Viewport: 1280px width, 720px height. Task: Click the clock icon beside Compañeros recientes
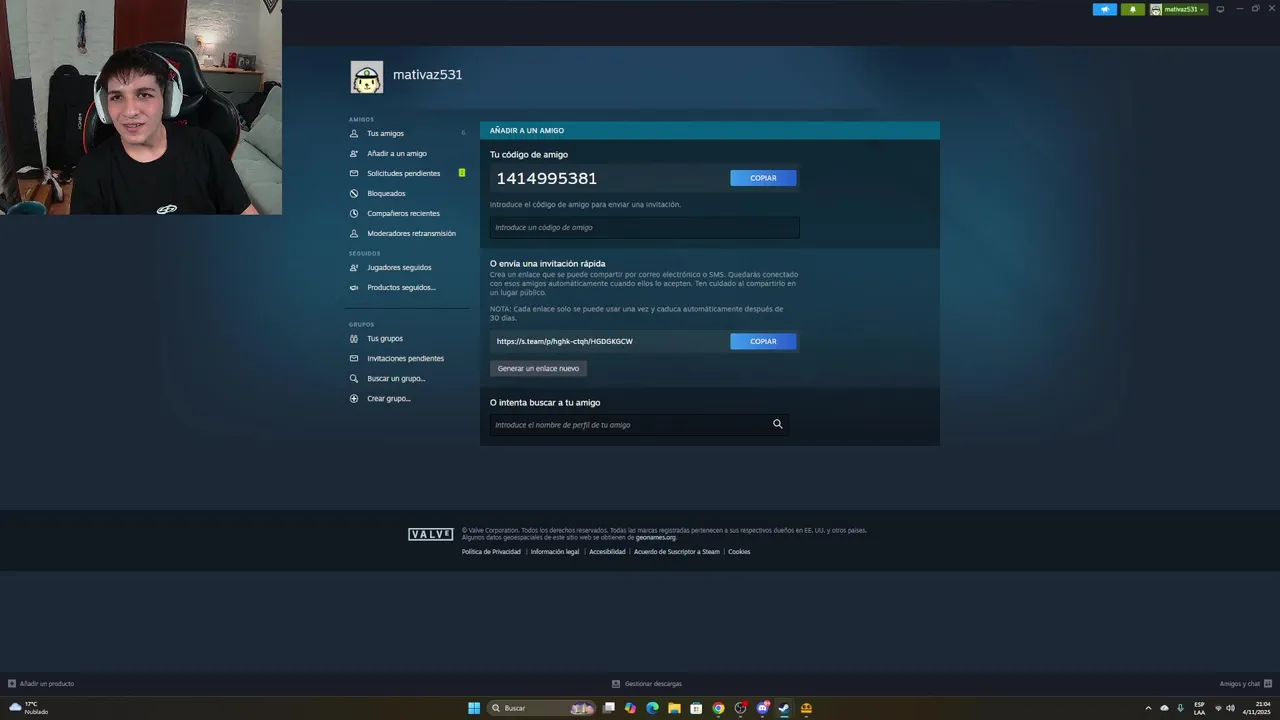tap(354, 213)
